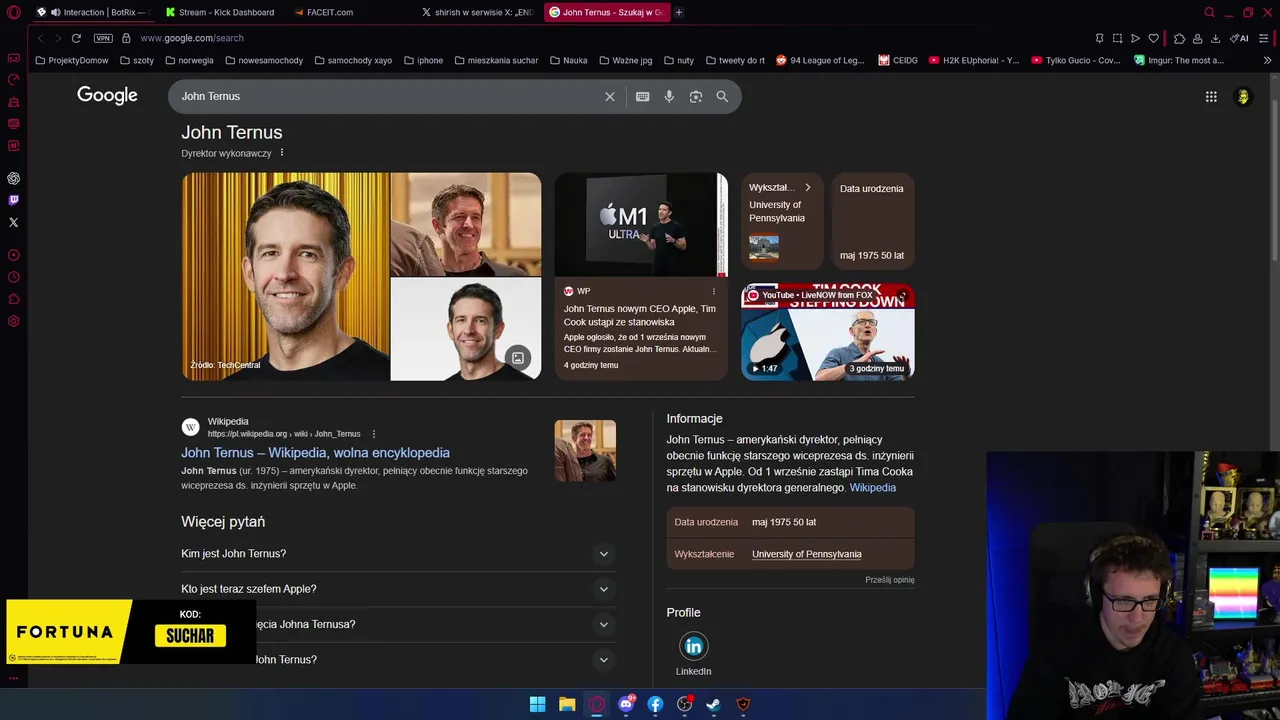This screenshot has height=720, width=1280.
Task: Open University of Pennsylvania education link
Action: click(806, 554)
